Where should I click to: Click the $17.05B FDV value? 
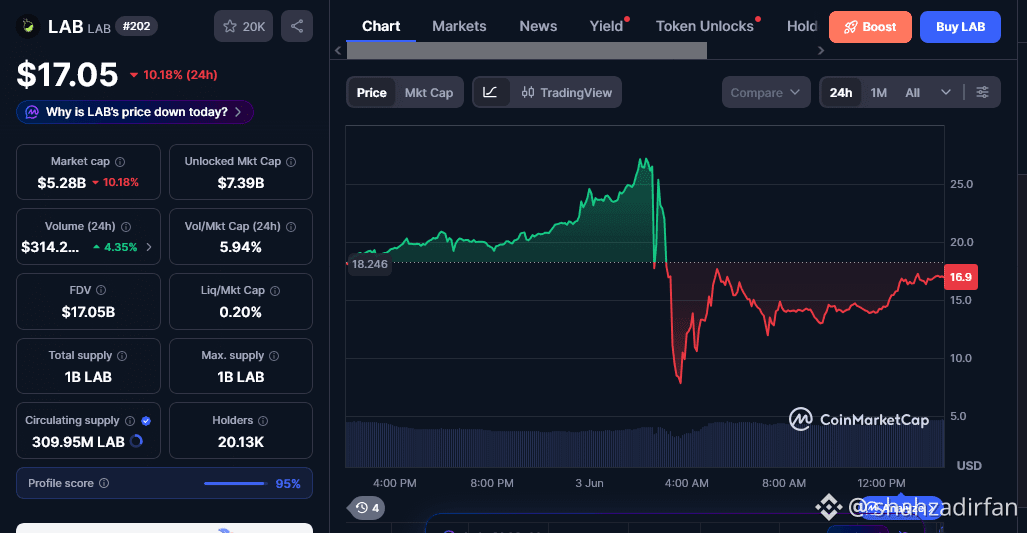(x=88, y=312)
